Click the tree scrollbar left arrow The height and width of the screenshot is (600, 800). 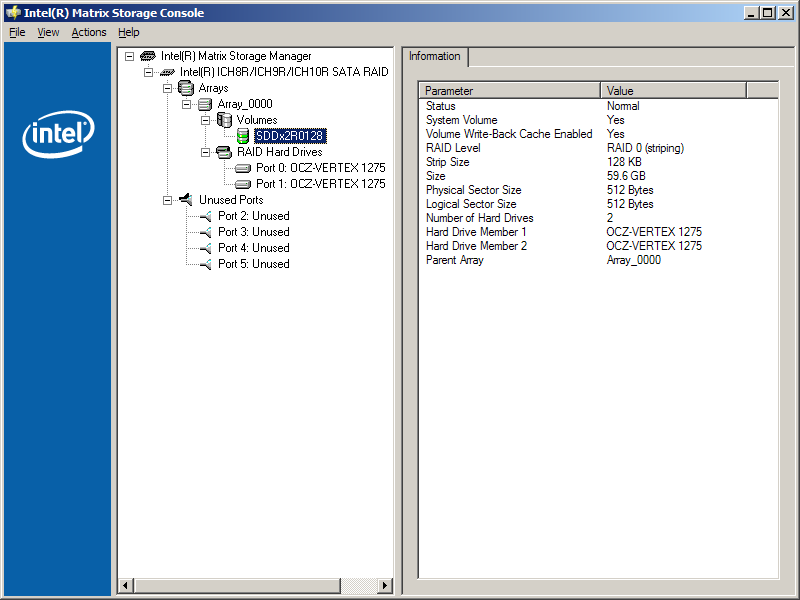point(126,586)
